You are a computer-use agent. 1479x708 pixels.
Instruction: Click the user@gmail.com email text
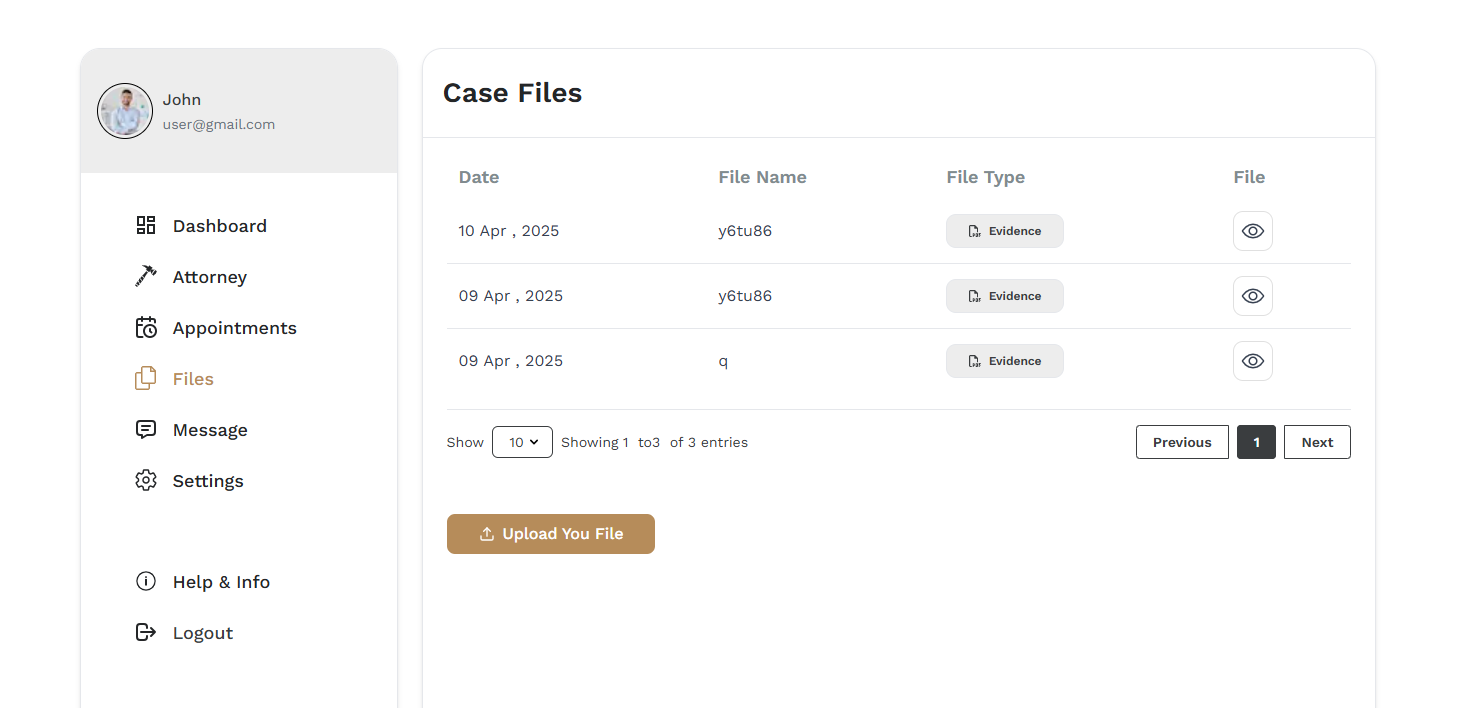(219, 125)
